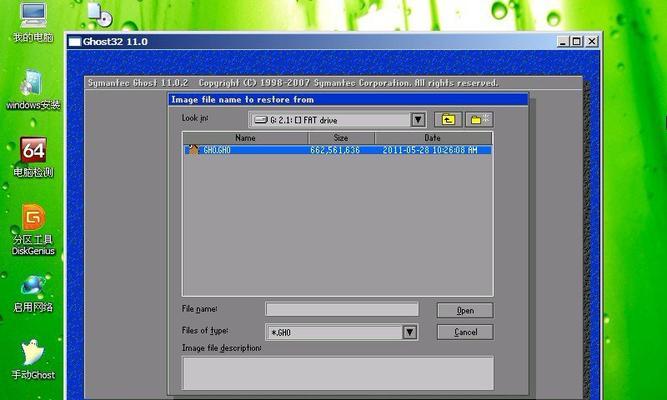The width and height of the screenshot is (667, 400).
Task: Click the Ghost32 title bar icon
Action: pos(75,42)
